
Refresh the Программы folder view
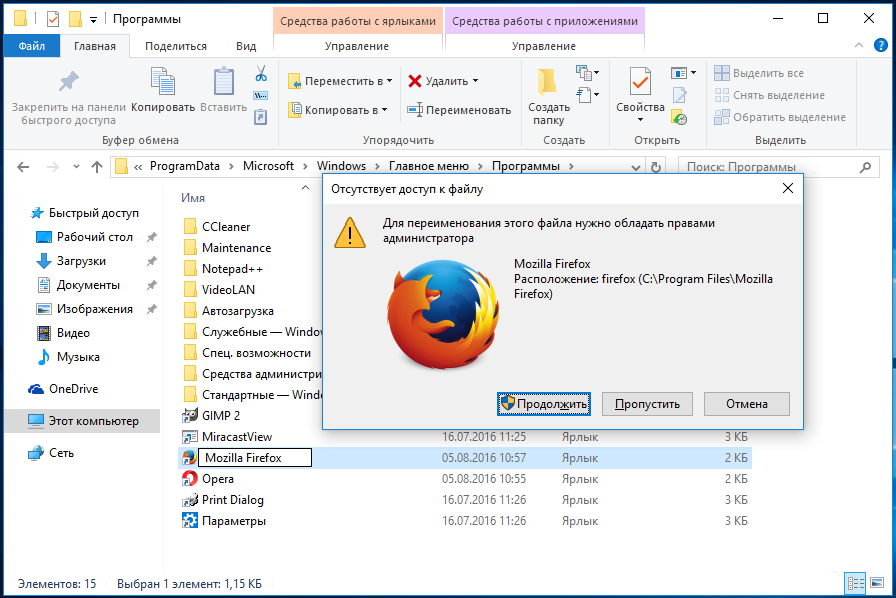pyautogui.click(x=656, y=167)
